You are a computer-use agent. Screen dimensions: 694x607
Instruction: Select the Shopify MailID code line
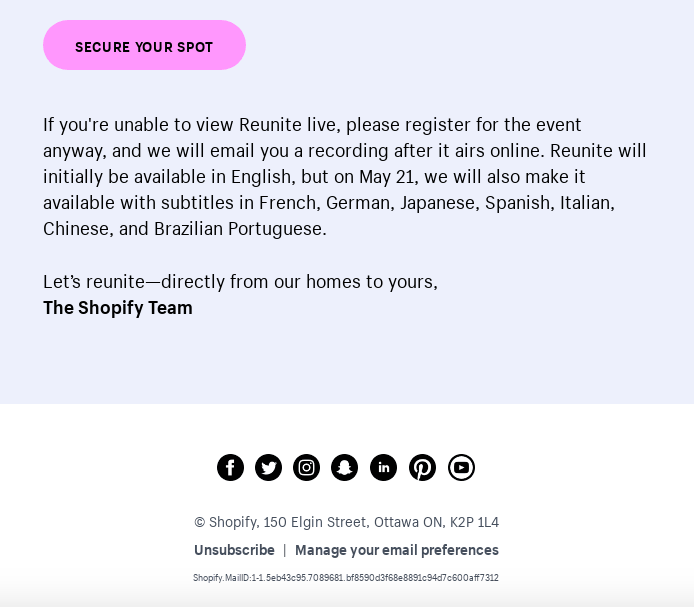pyautogui.click(x=346, y=578)
